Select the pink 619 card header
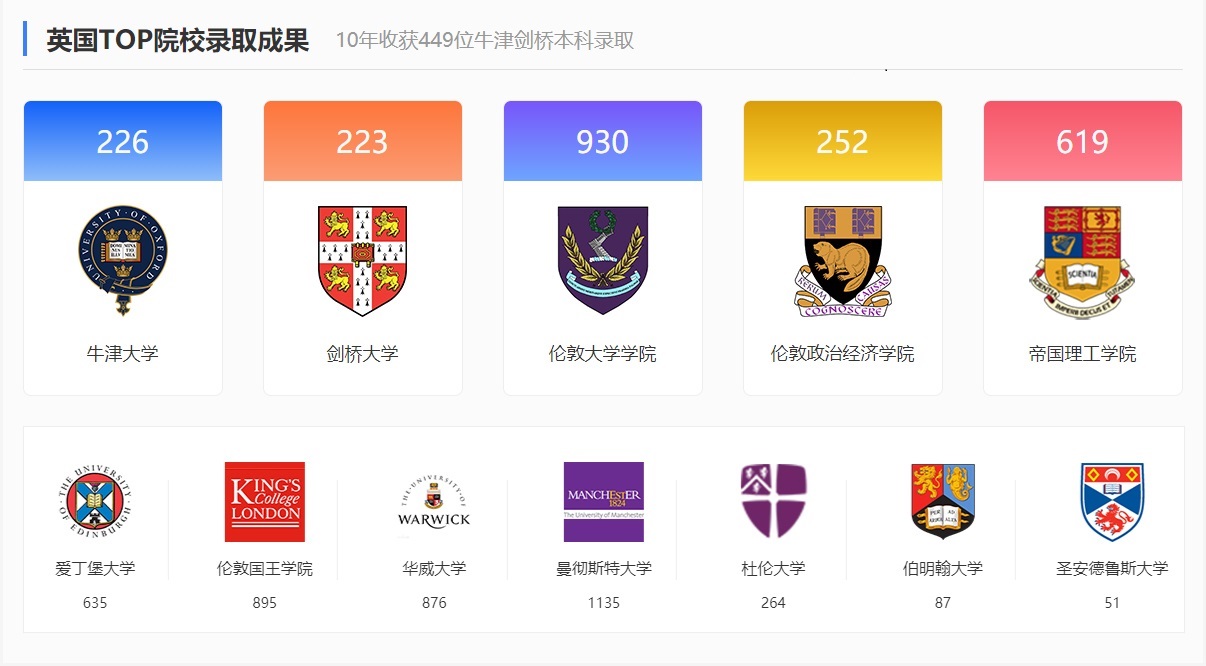Screen dimensions: 1206x666 [x=1083, y=141]
